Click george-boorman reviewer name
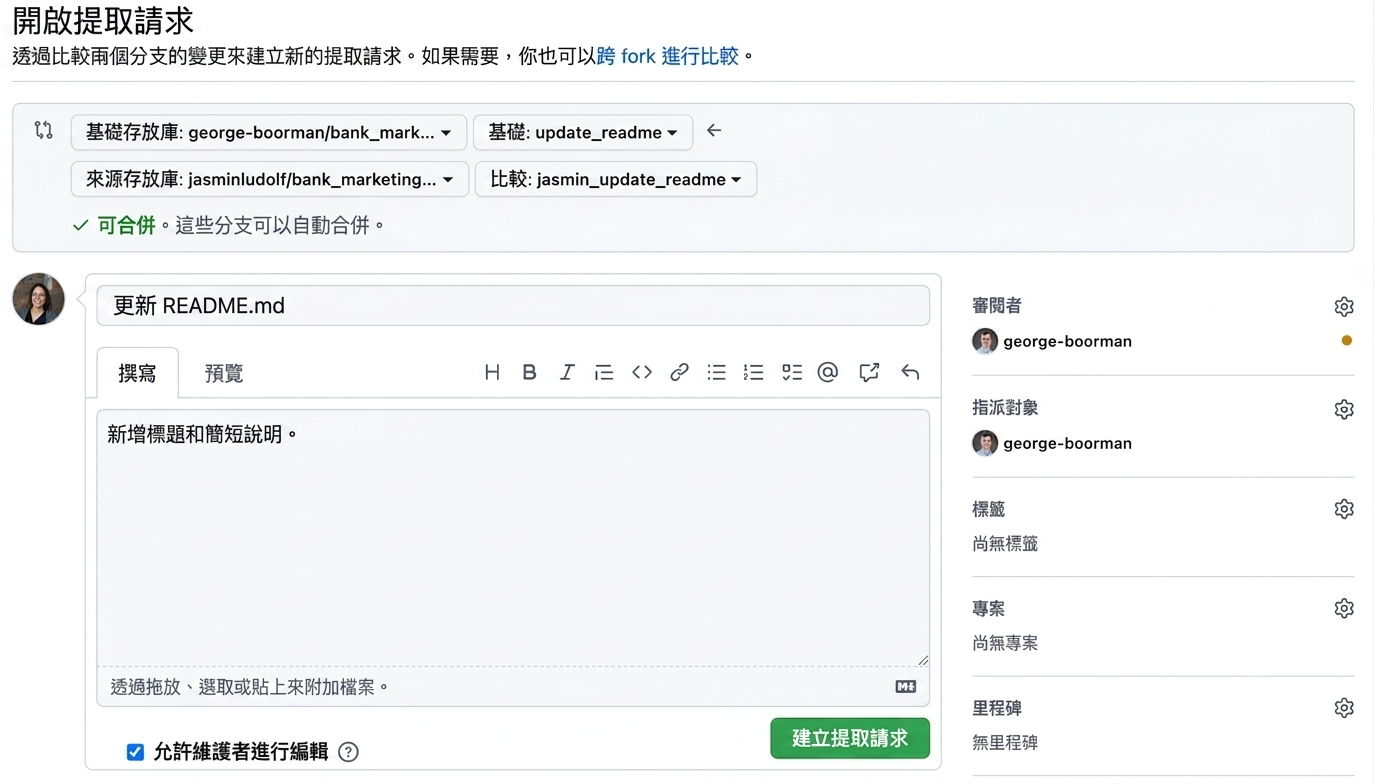 pos(1068,341)
